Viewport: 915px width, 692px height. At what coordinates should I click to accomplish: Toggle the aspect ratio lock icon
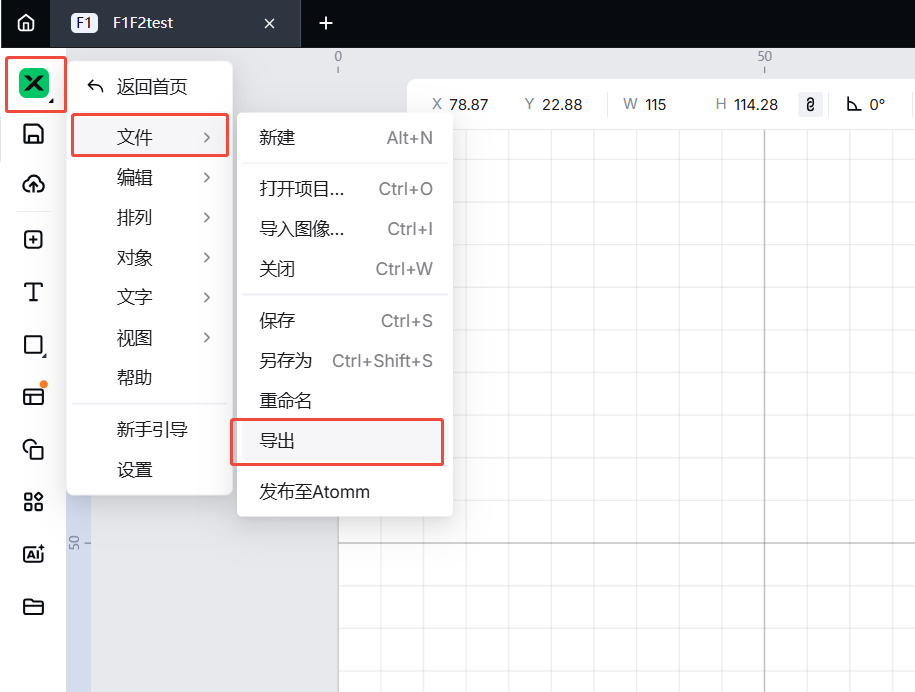pyautogui.click(x=810, y=104)
